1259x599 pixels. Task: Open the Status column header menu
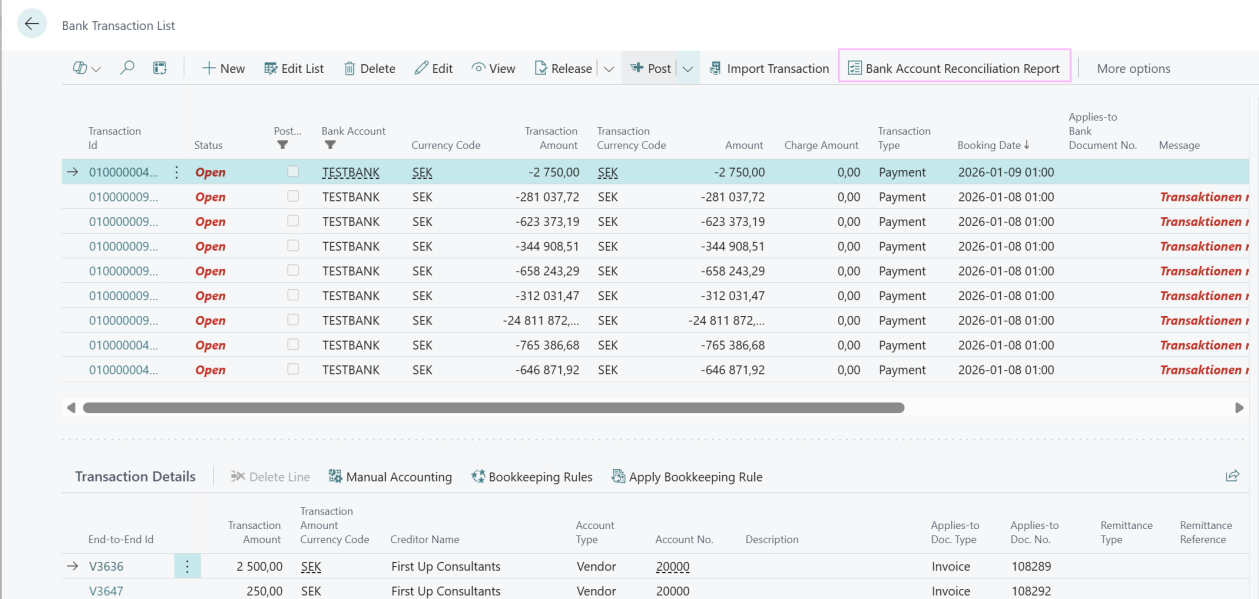pos(208,145)
